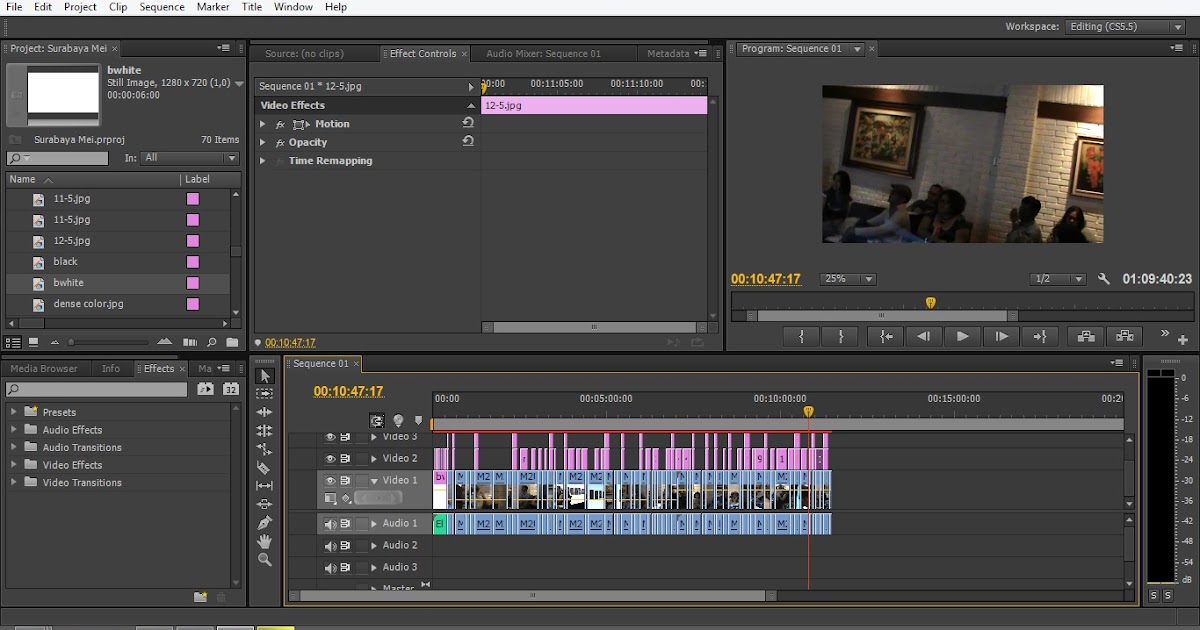Switch to the Media Browser tab

[44, 369]
